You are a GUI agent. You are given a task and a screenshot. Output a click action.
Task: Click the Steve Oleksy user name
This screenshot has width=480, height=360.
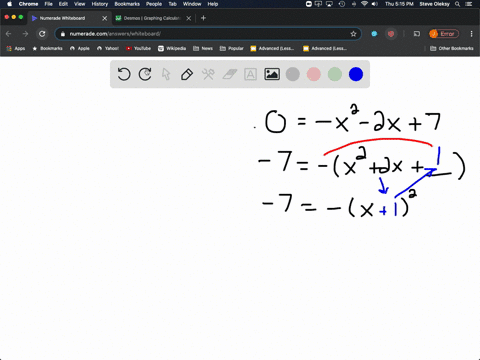434,4
